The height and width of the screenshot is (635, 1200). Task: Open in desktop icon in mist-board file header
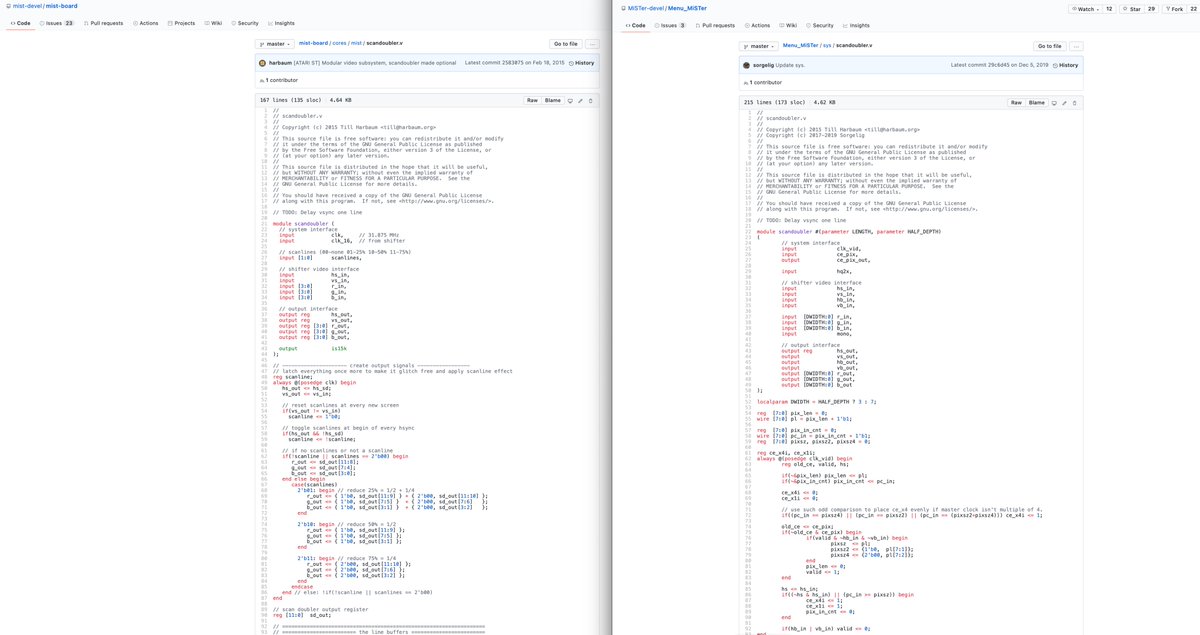coord(570,100)
